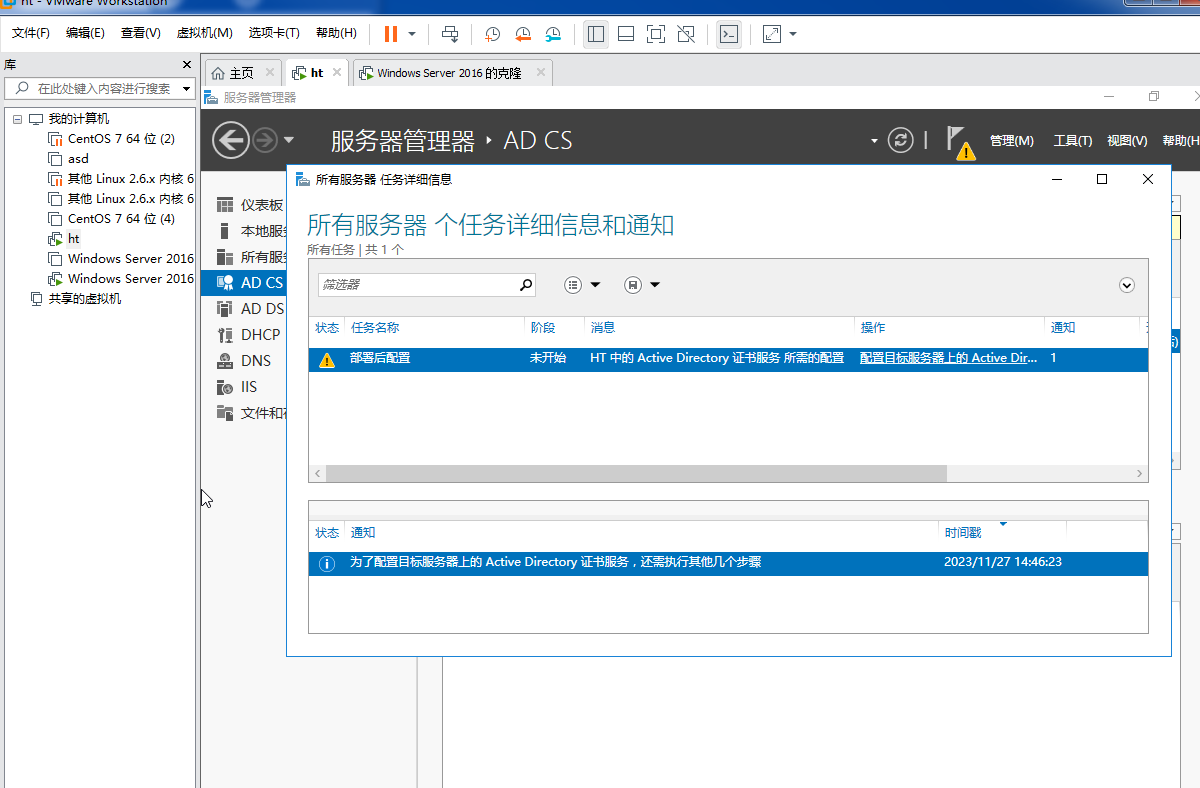Send Ctrl+Alt+Del to the virtual machine
This screenshot has width=1200, height=788.
coord(451,34)
